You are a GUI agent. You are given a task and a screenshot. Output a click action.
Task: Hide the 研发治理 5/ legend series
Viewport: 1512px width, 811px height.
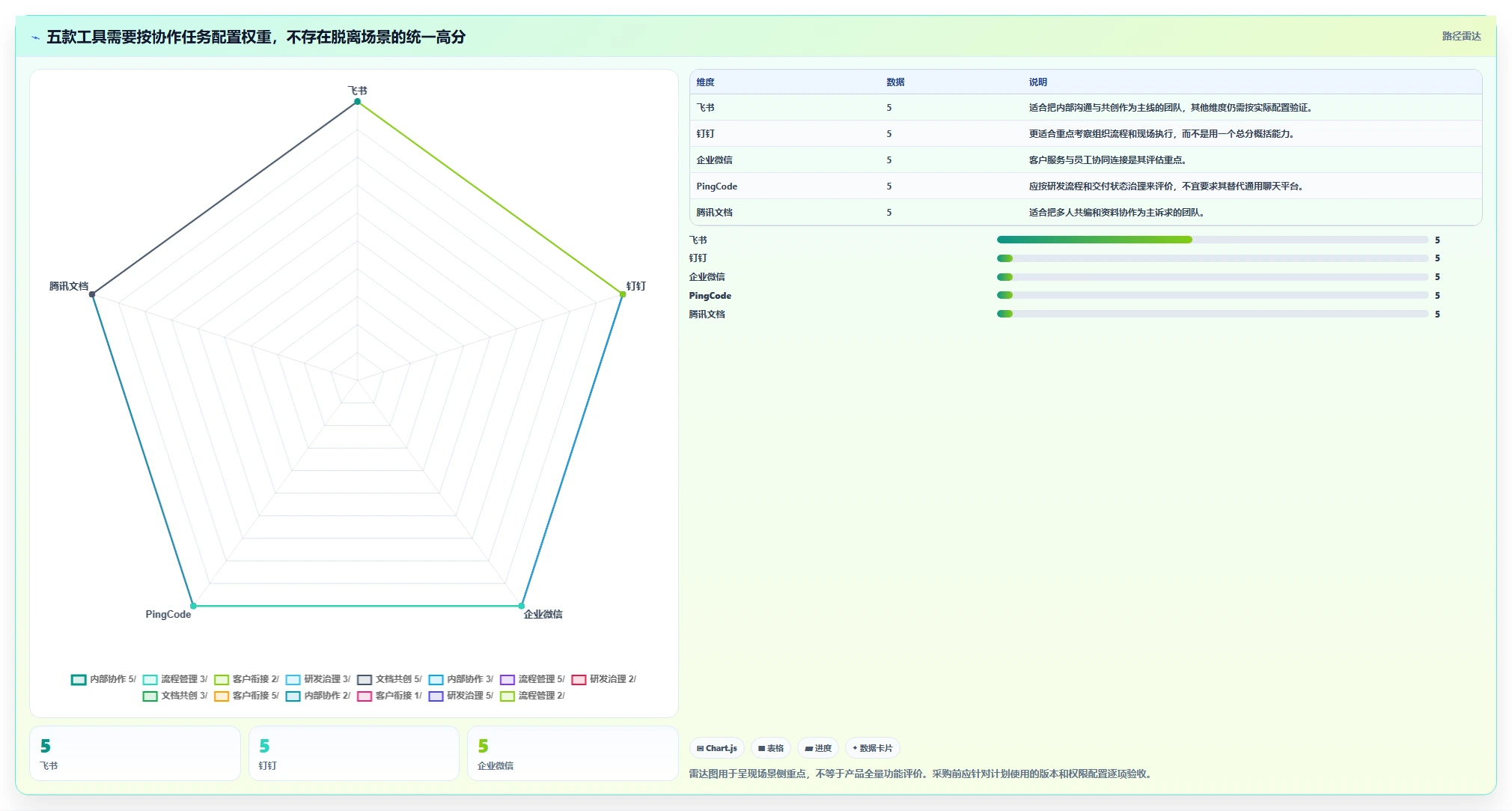coord(461,696)
